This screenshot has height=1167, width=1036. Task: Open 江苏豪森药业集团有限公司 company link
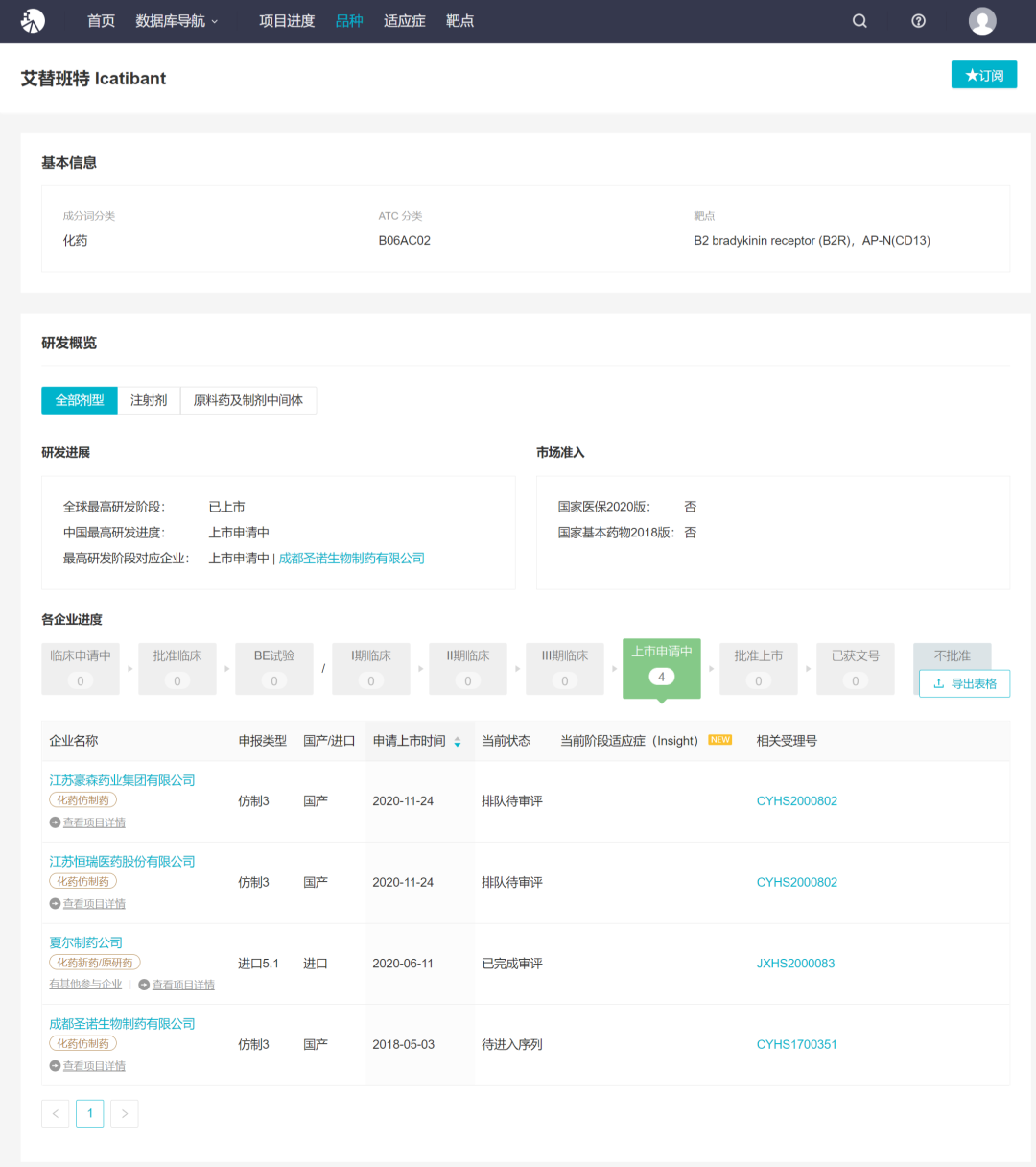tap(122, 780)
